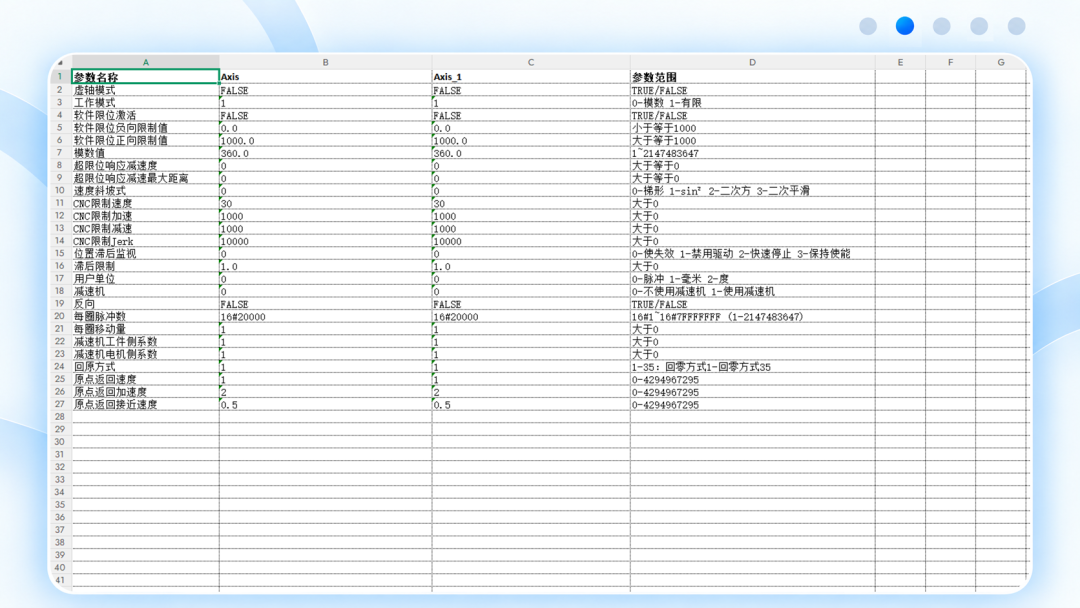Image resolution: width=1080 pixels, height=608 pixels.
Task: Click the range cell '0-模数 1-有限'
Action: [x=752, y=103]
